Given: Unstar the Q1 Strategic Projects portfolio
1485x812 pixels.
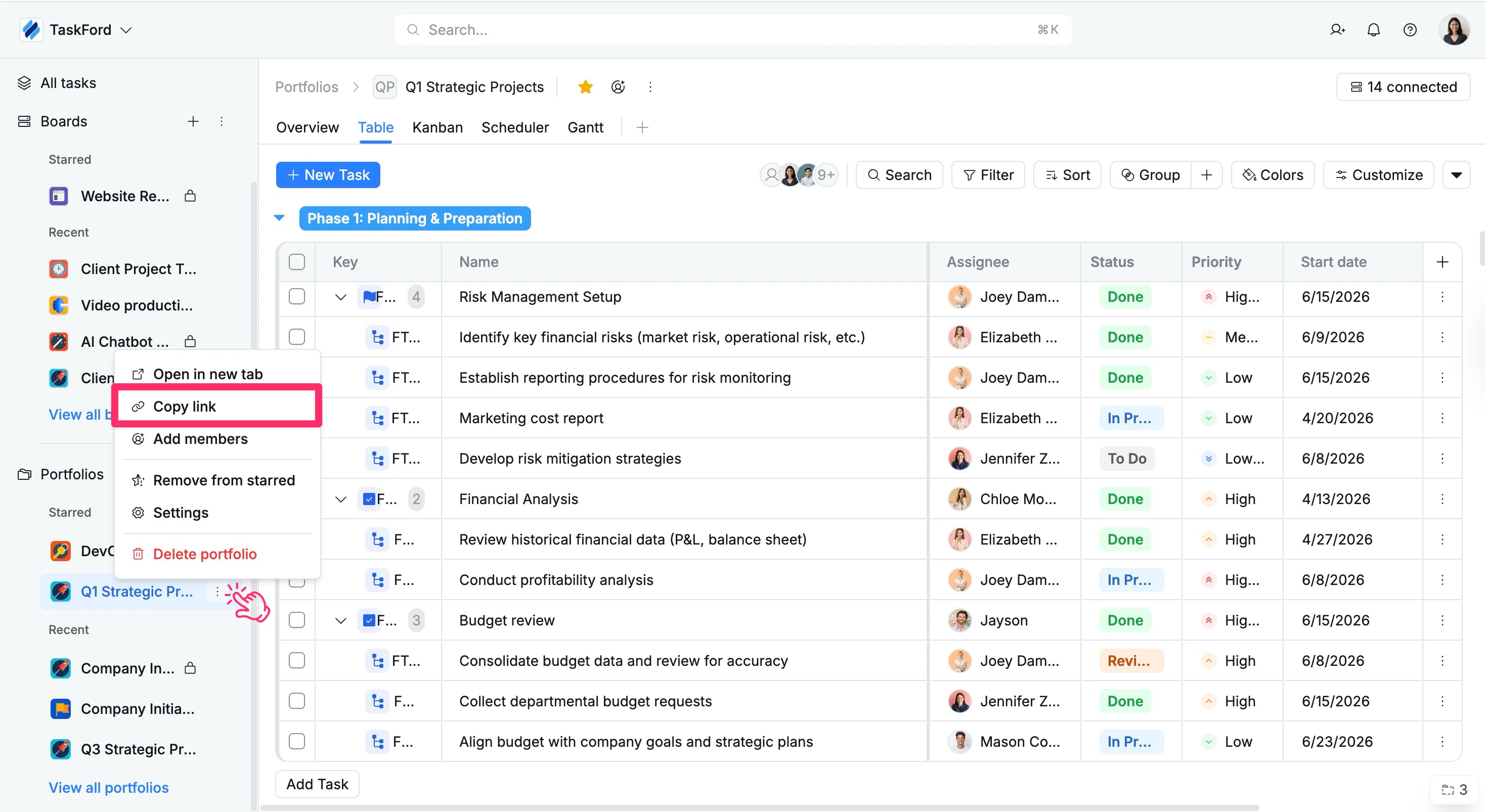Looking at the screenshot, I should tap(585, 87).
